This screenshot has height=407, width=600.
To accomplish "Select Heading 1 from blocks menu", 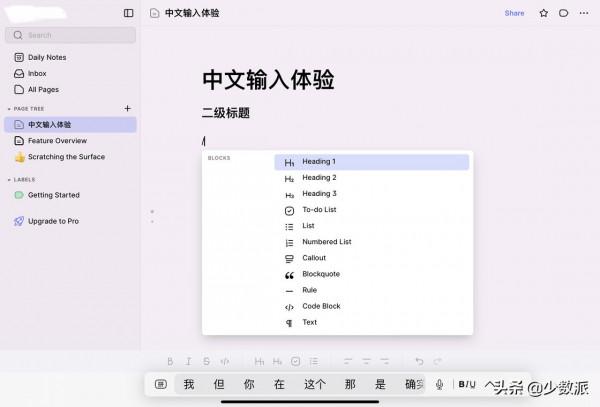I will point(372,162).
